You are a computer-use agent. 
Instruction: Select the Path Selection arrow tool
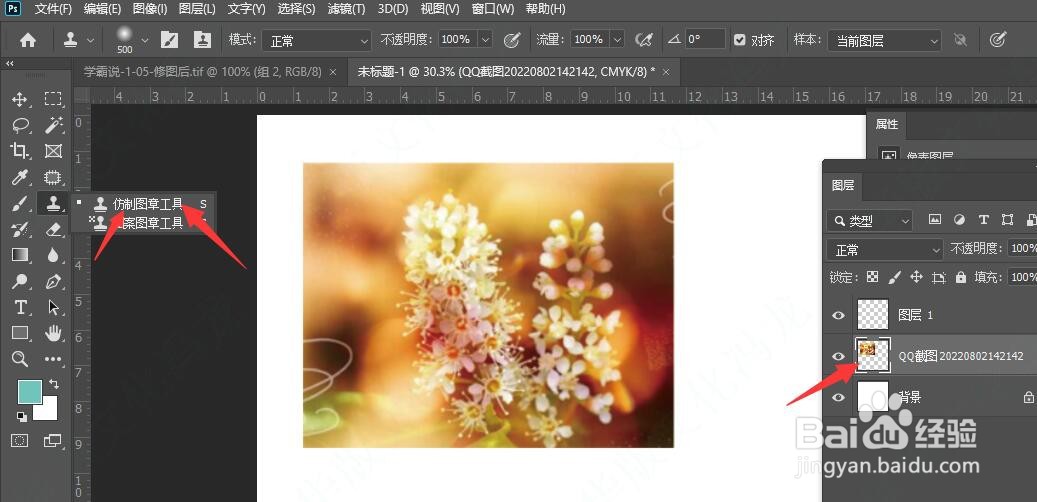53,308
